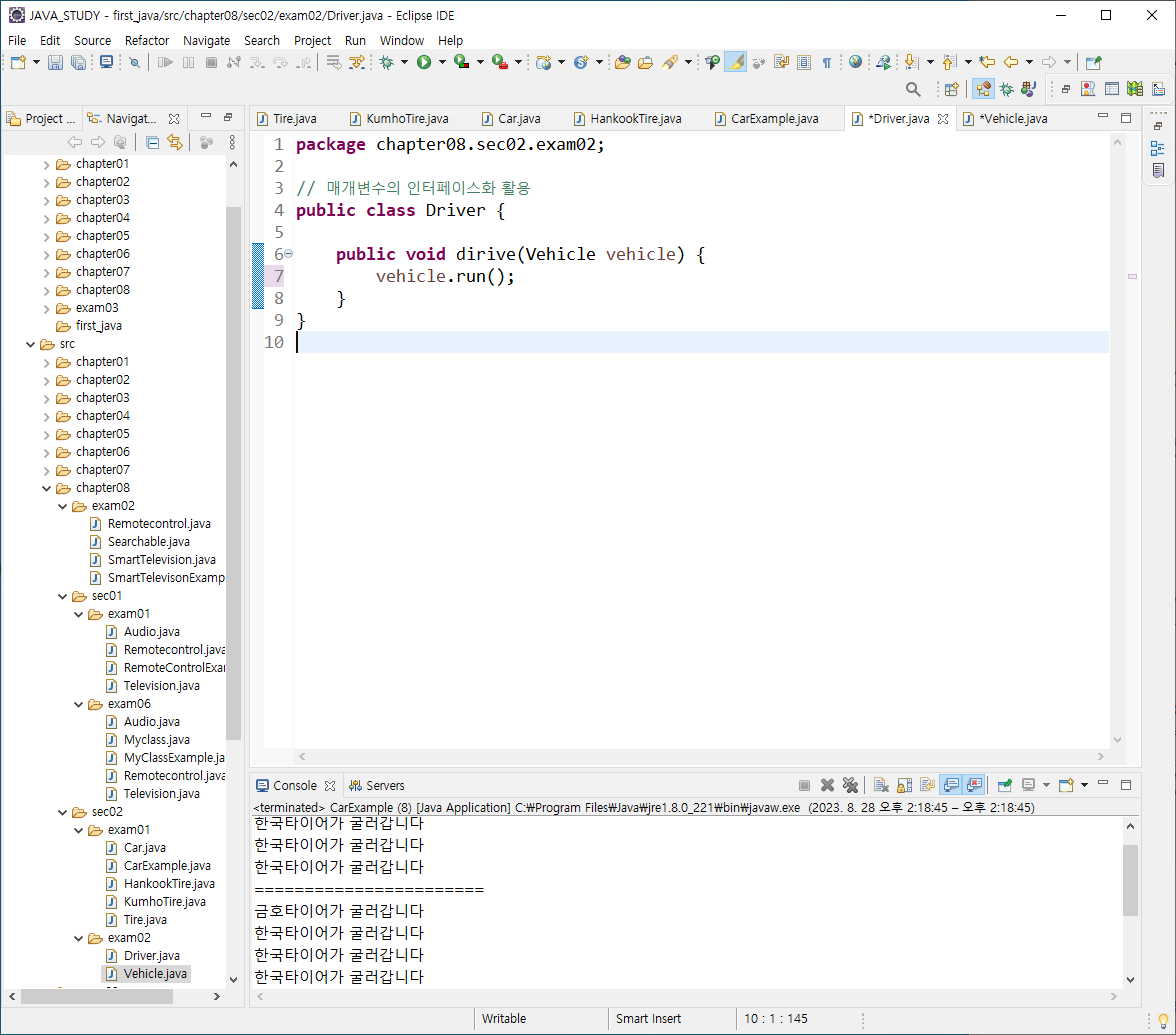The width and height of the screenshot is (1176, 1035).
Task: Click the Previous Annotation arrow icon
Action: (x=950, y=62)
